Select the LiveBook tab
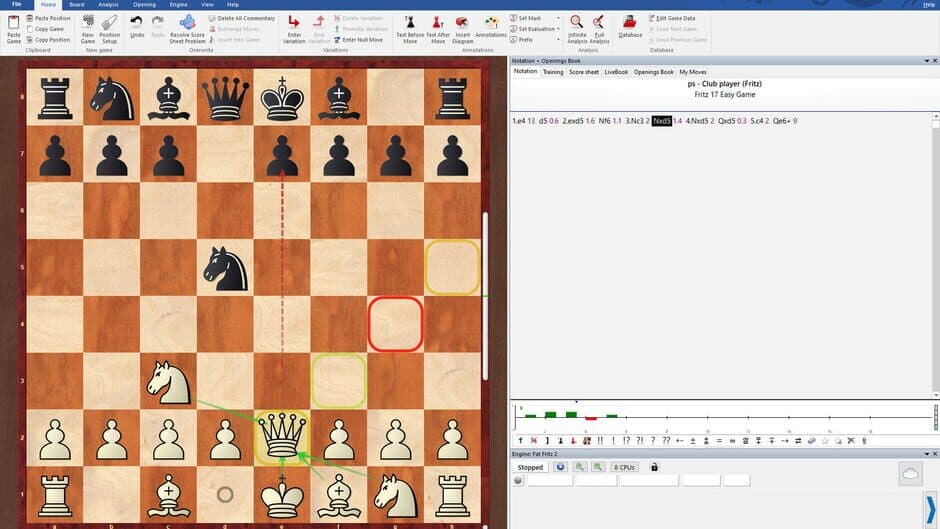The height and width of the screenshot is (529, 940). pyautogui.click(x=616, y=72)
